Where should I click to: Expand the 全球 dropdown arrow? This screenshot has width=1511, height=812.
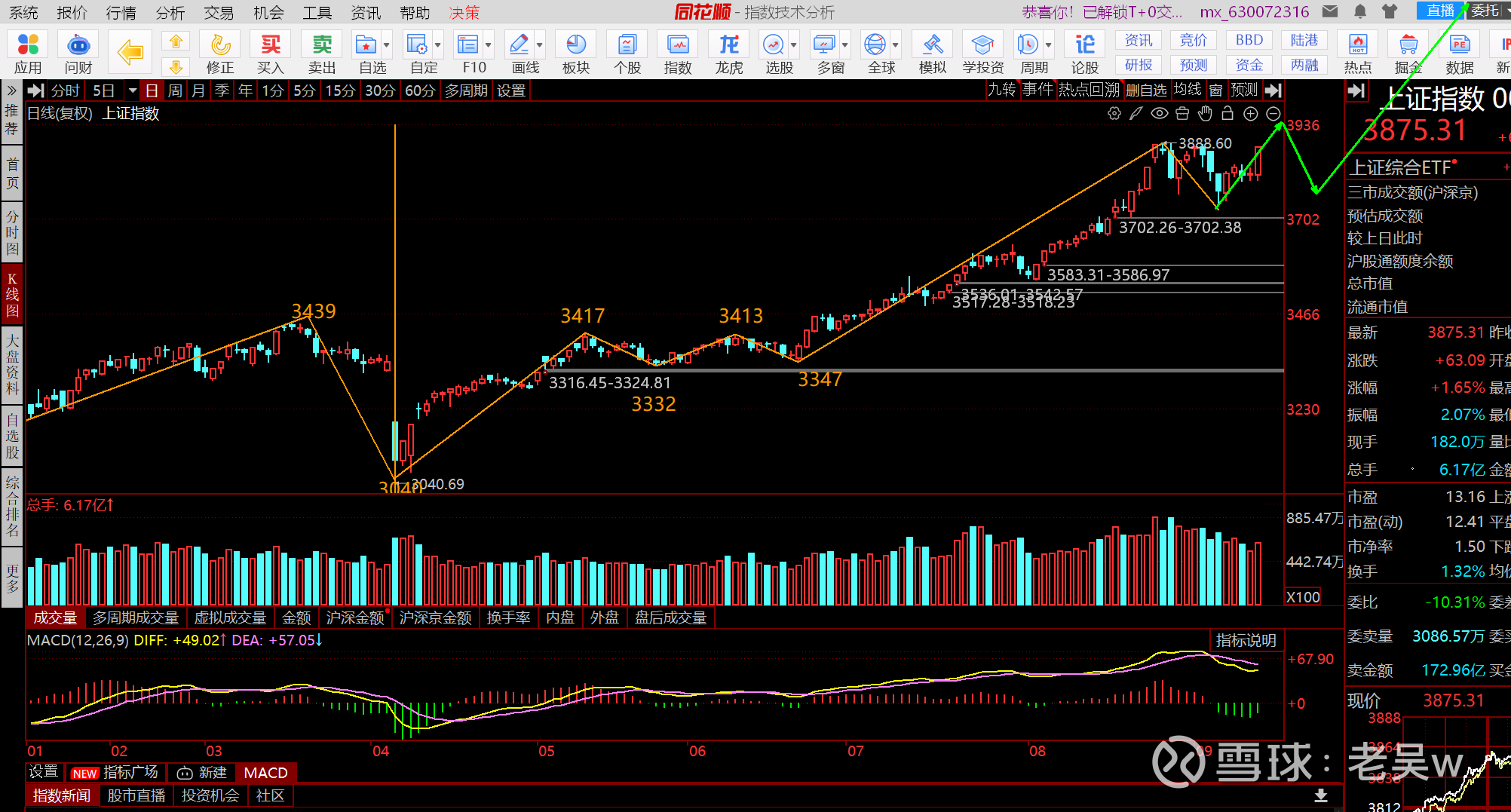pyautogui.click(x=896, y=44)
